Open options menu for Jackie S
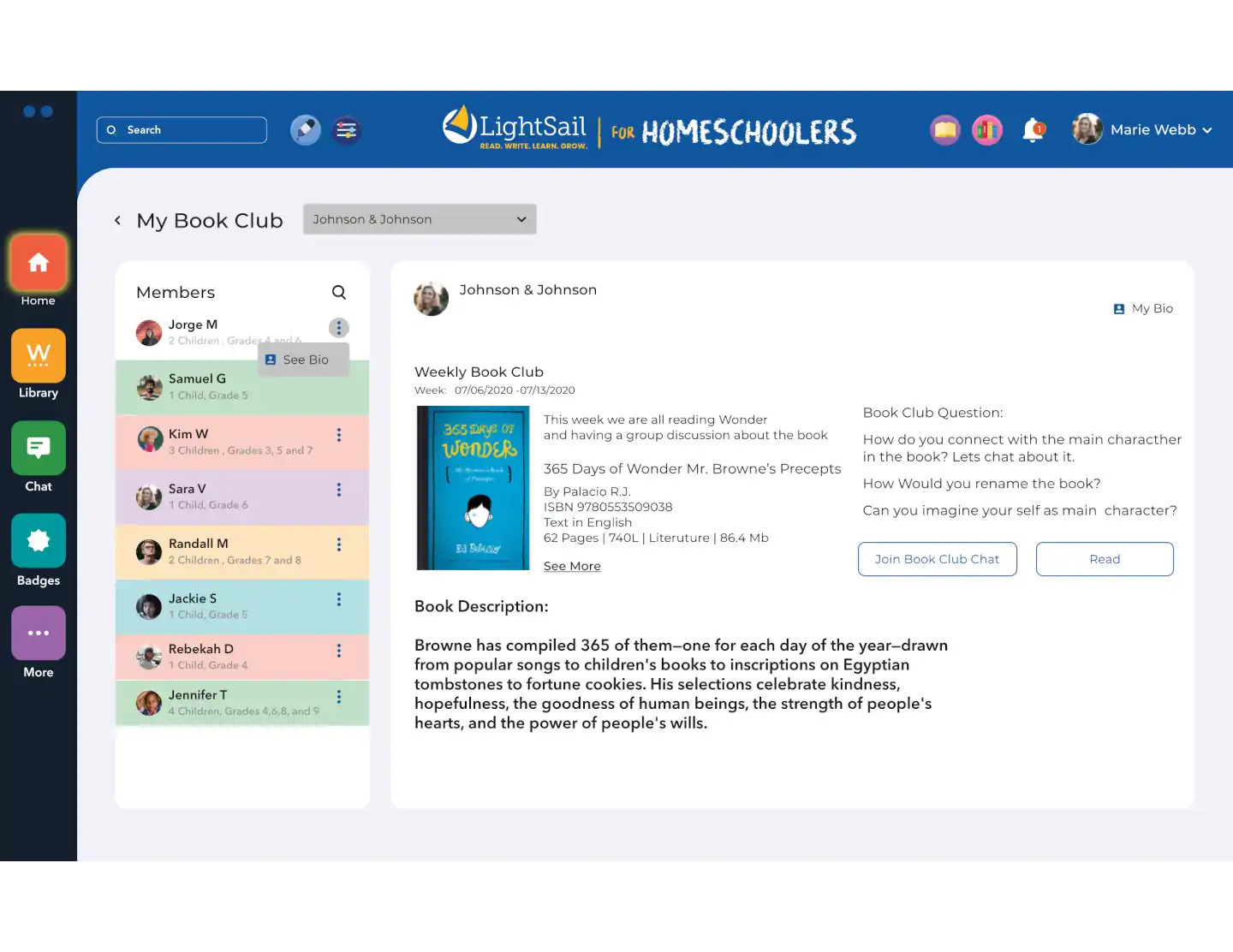The image size is (1233, 952). point(339,599)
